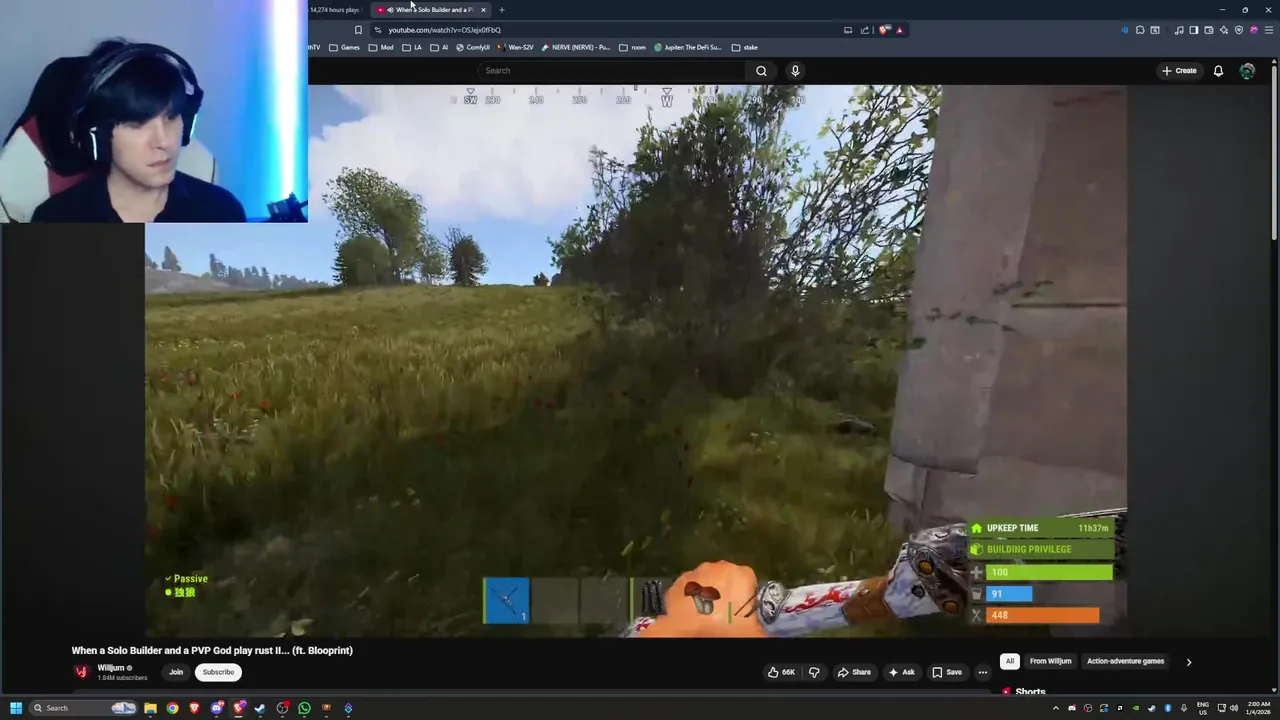
Task: Open YouTube notifications bell
Action: click(1218, 71)
